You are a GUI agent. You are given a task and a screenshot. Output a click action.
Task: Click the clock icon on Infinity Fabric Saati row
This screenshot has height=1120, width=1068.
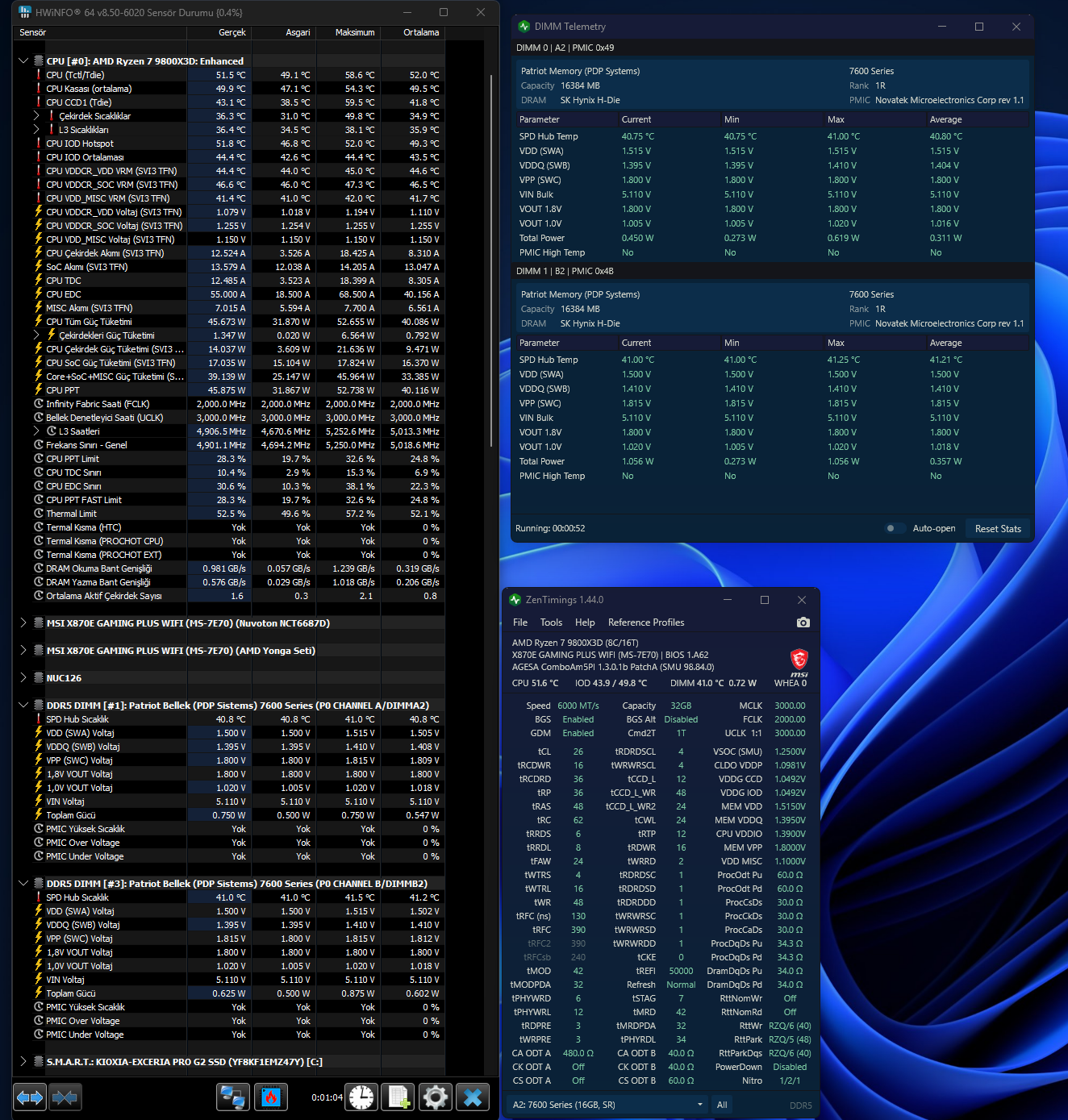(38, 404)
